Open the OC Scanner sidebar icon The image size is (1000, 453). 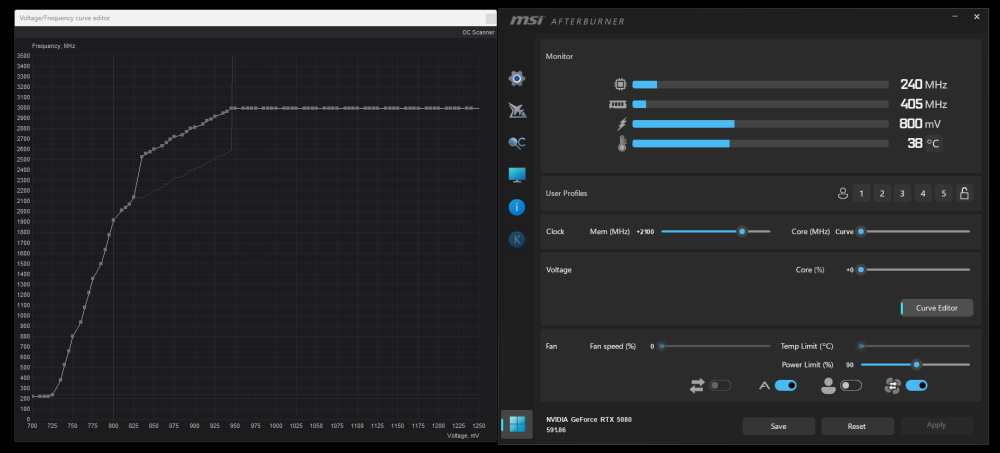[517, 143]
